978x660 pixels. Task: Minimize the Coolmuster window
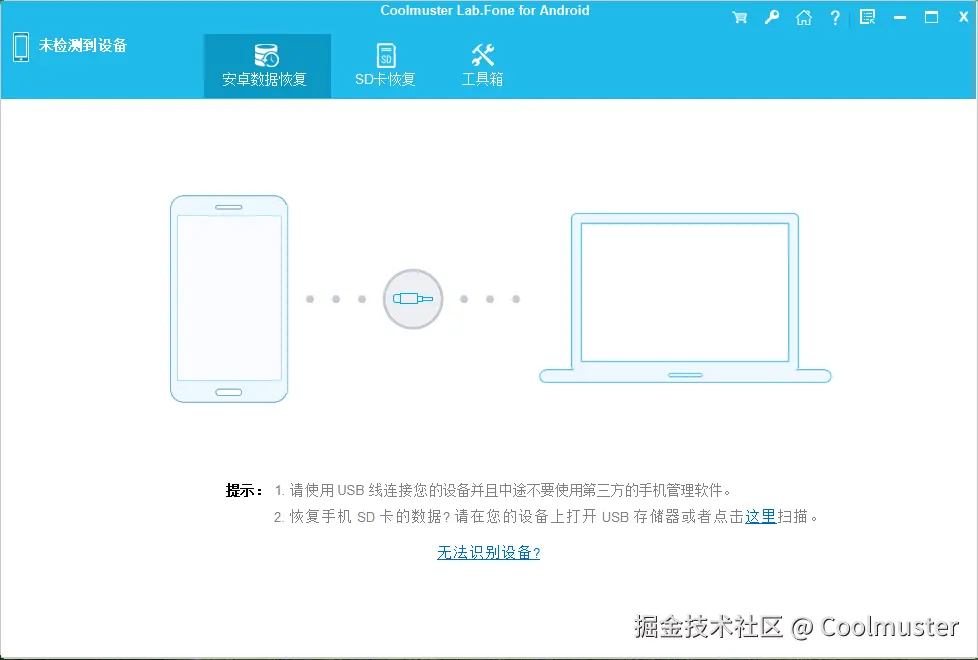[x=900, y=18]
